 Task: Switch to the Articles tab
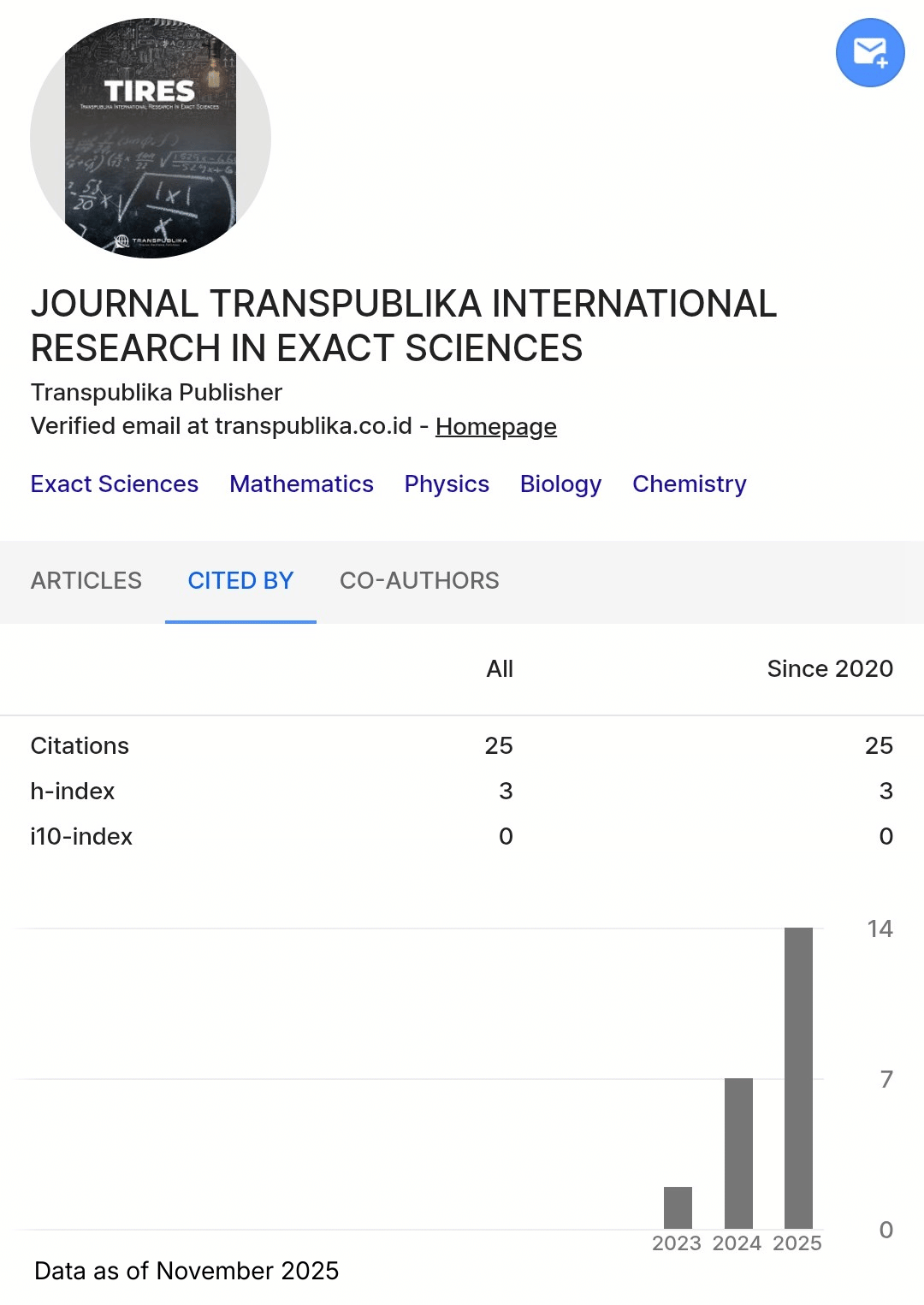tap(86, 581)
